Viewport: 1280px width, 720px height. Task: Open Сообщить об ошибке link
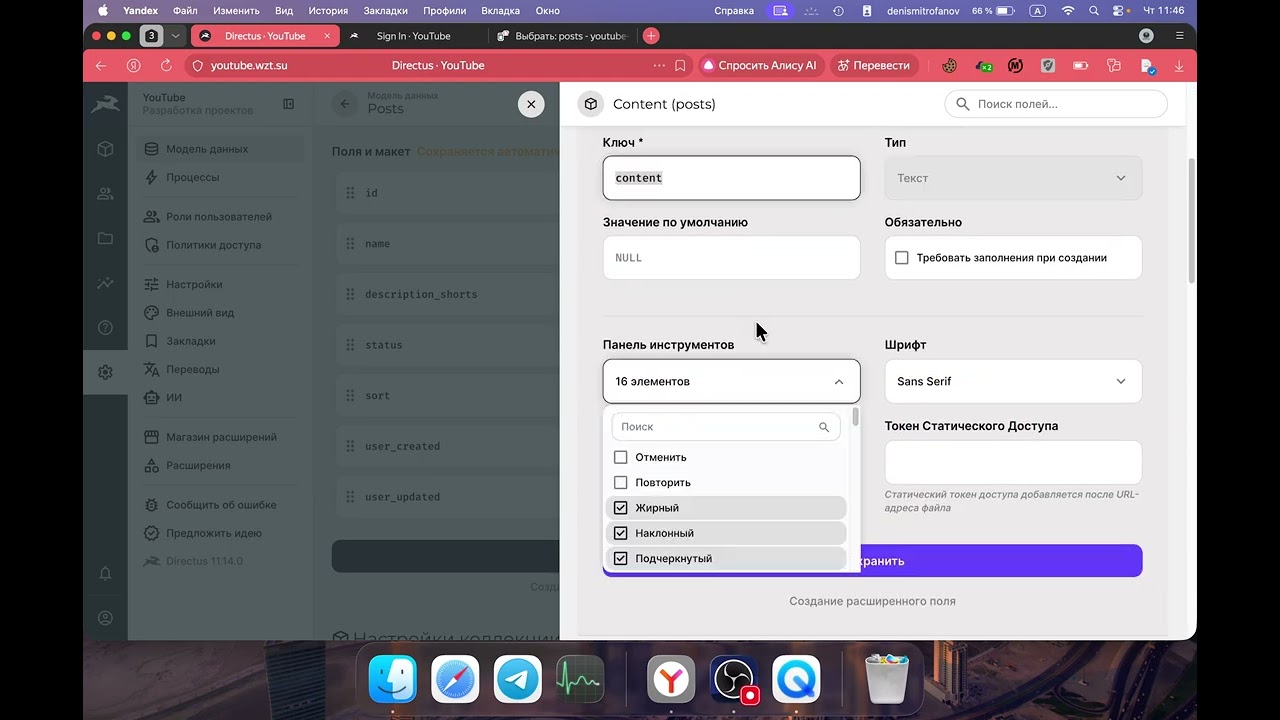220,505
